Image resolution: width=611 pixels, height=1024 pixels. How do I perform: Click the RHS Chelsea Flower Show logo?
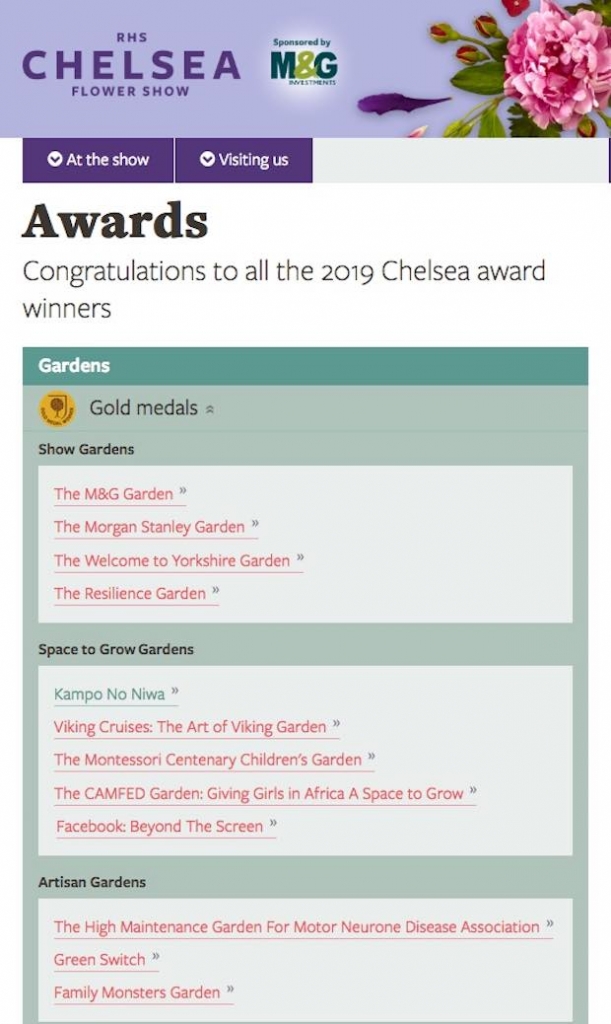pyautogui.click(x=131, y=65)
